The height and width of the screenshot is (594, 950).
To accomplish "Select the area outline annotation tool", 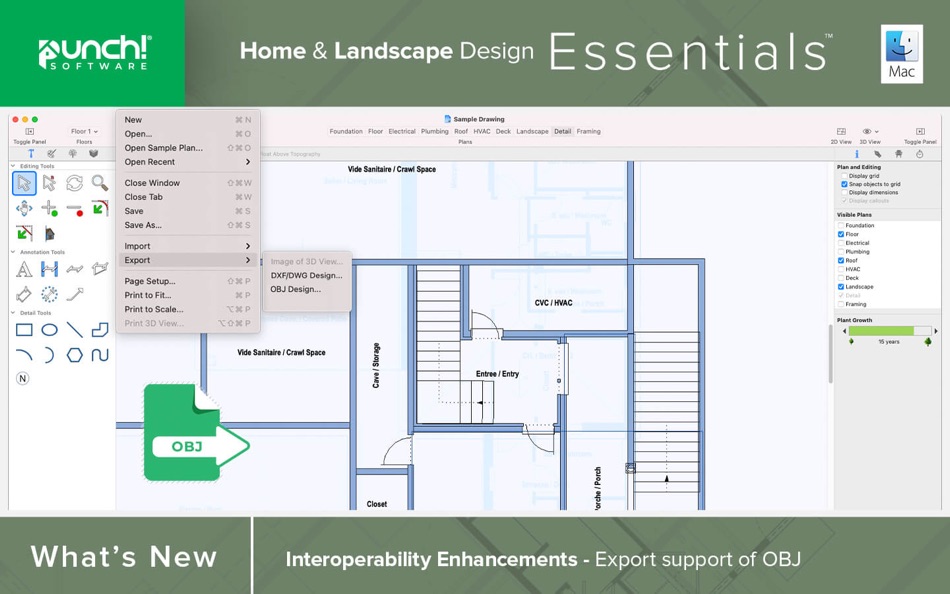I will point(100,269).
